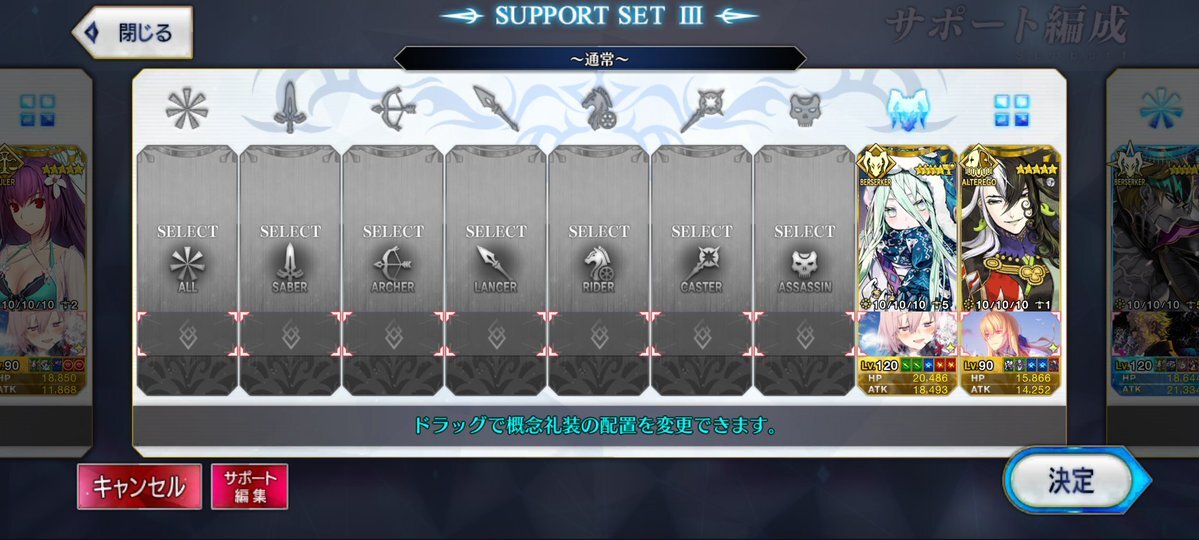Select the All class icon in header row
The width and height of the screenshot is (1199, 540).
click(187, 108)
